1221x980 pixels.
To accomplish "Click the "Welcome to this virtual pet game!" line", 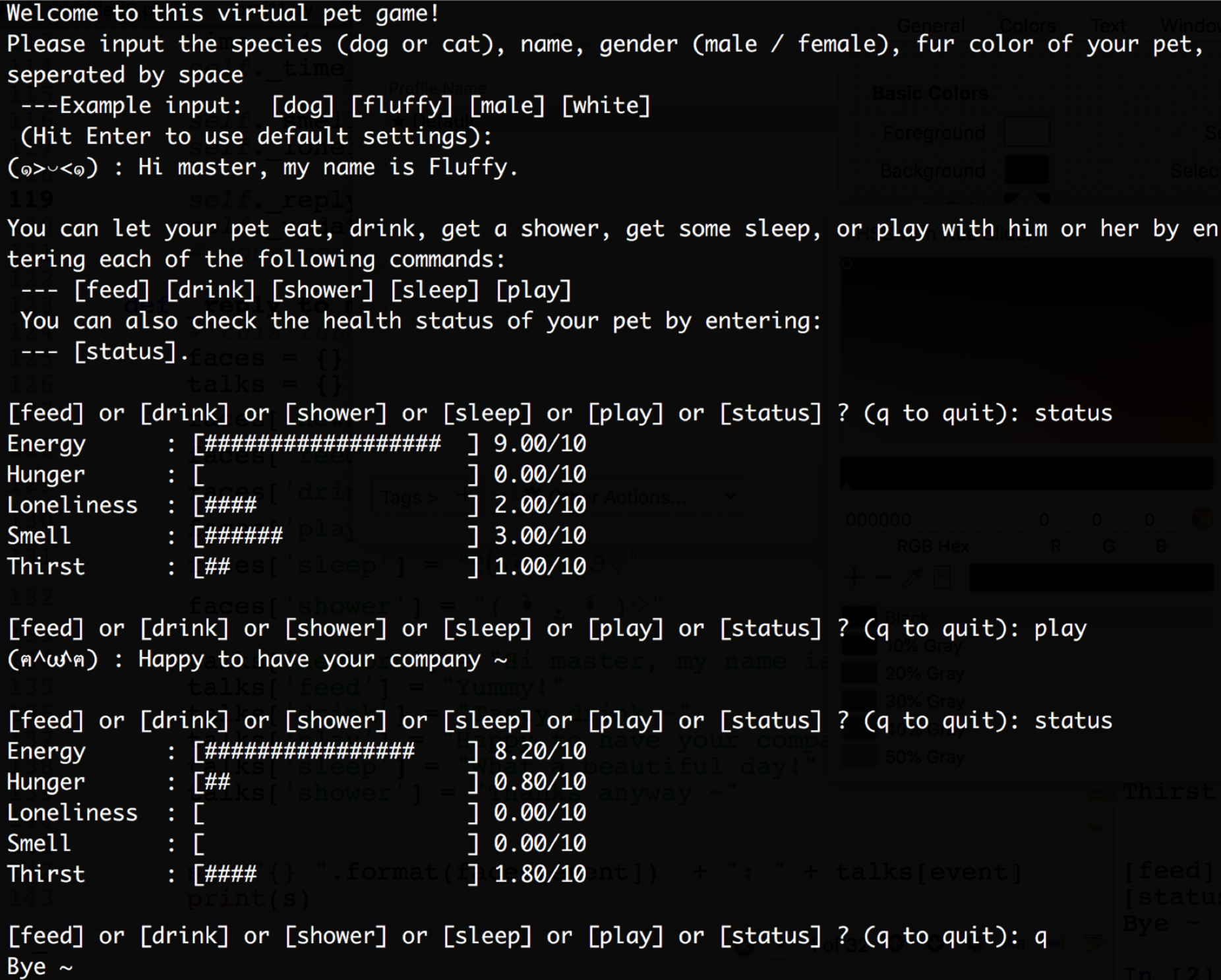I will pyautogui.click(x=223, y=14).
